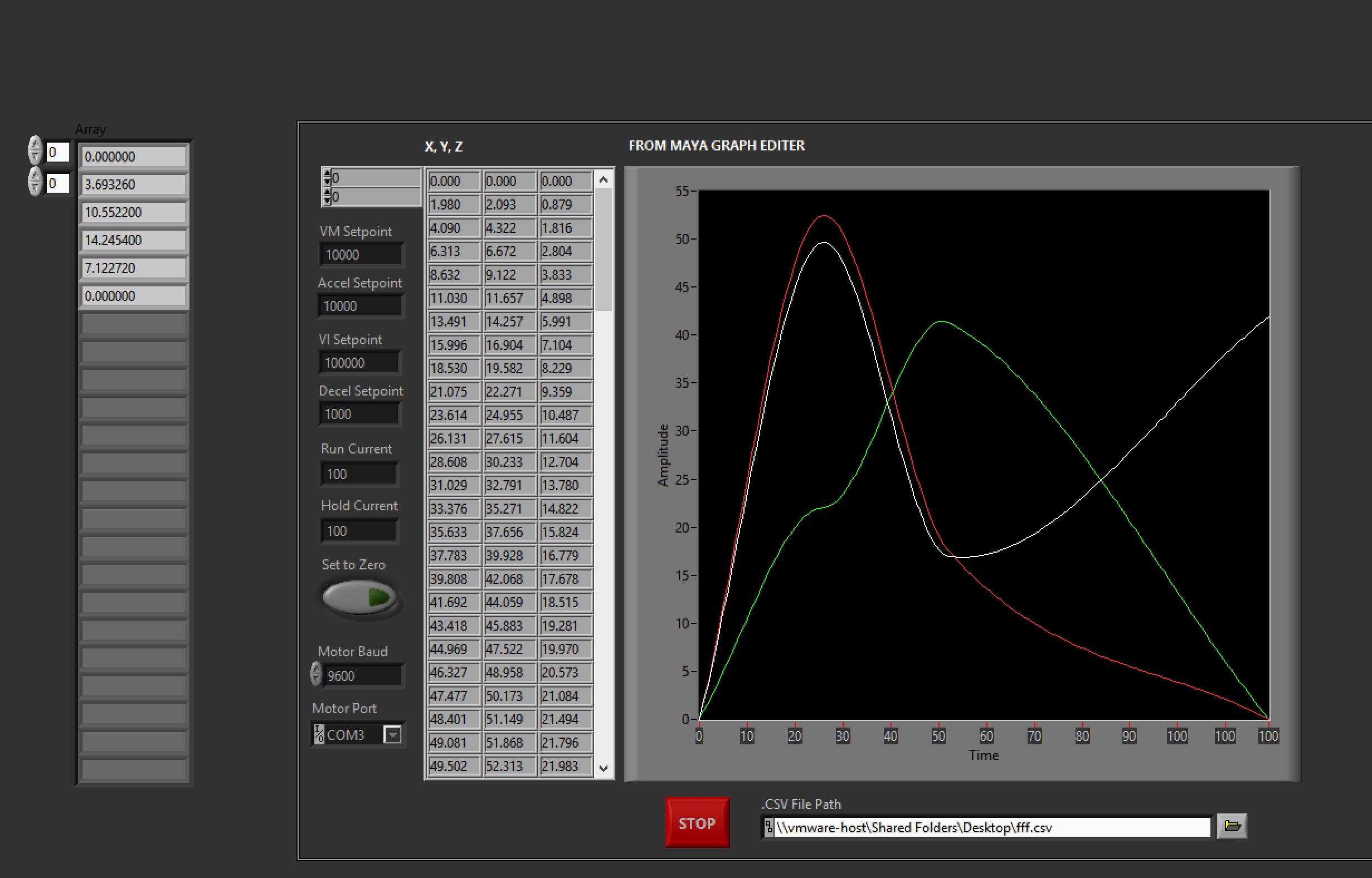The height and width of the screenshot is (878, 1372).
Task: Select table cell 23.614
Action: pos(454,414)
